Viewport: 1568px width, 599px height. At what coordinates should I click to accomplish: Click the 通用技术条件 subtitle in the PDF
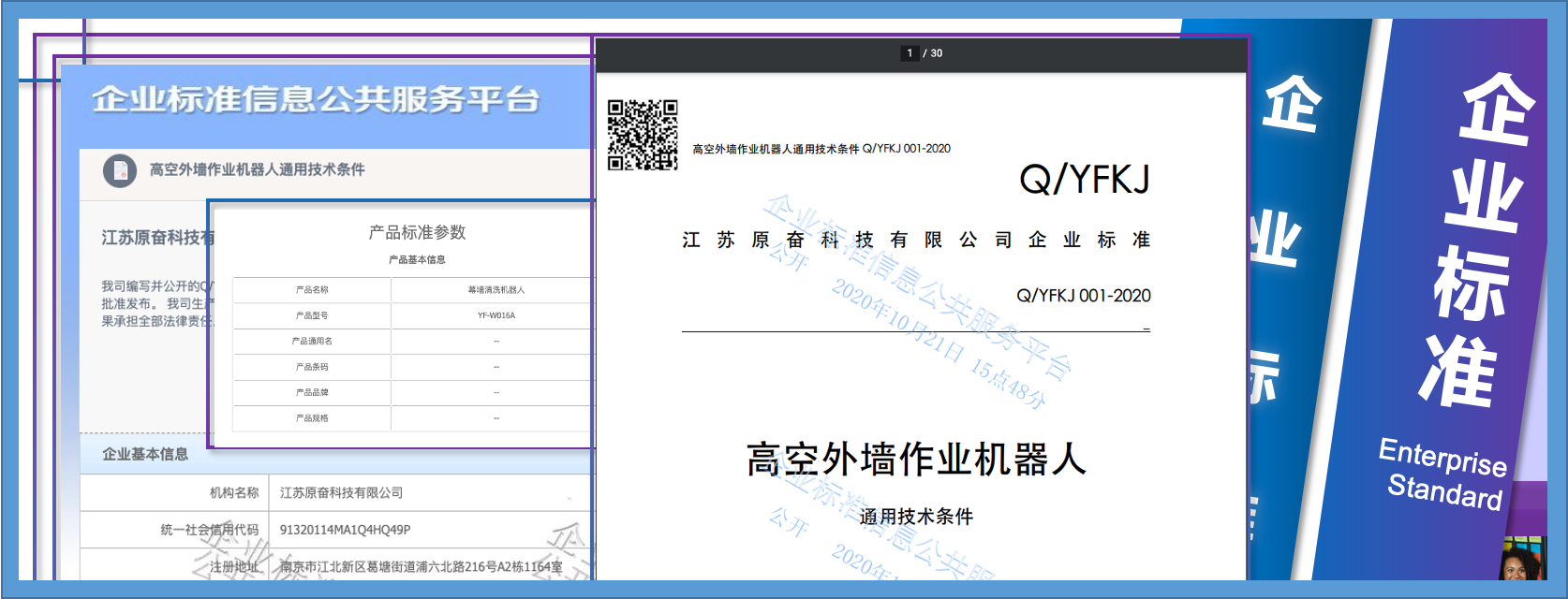(916, 516)
